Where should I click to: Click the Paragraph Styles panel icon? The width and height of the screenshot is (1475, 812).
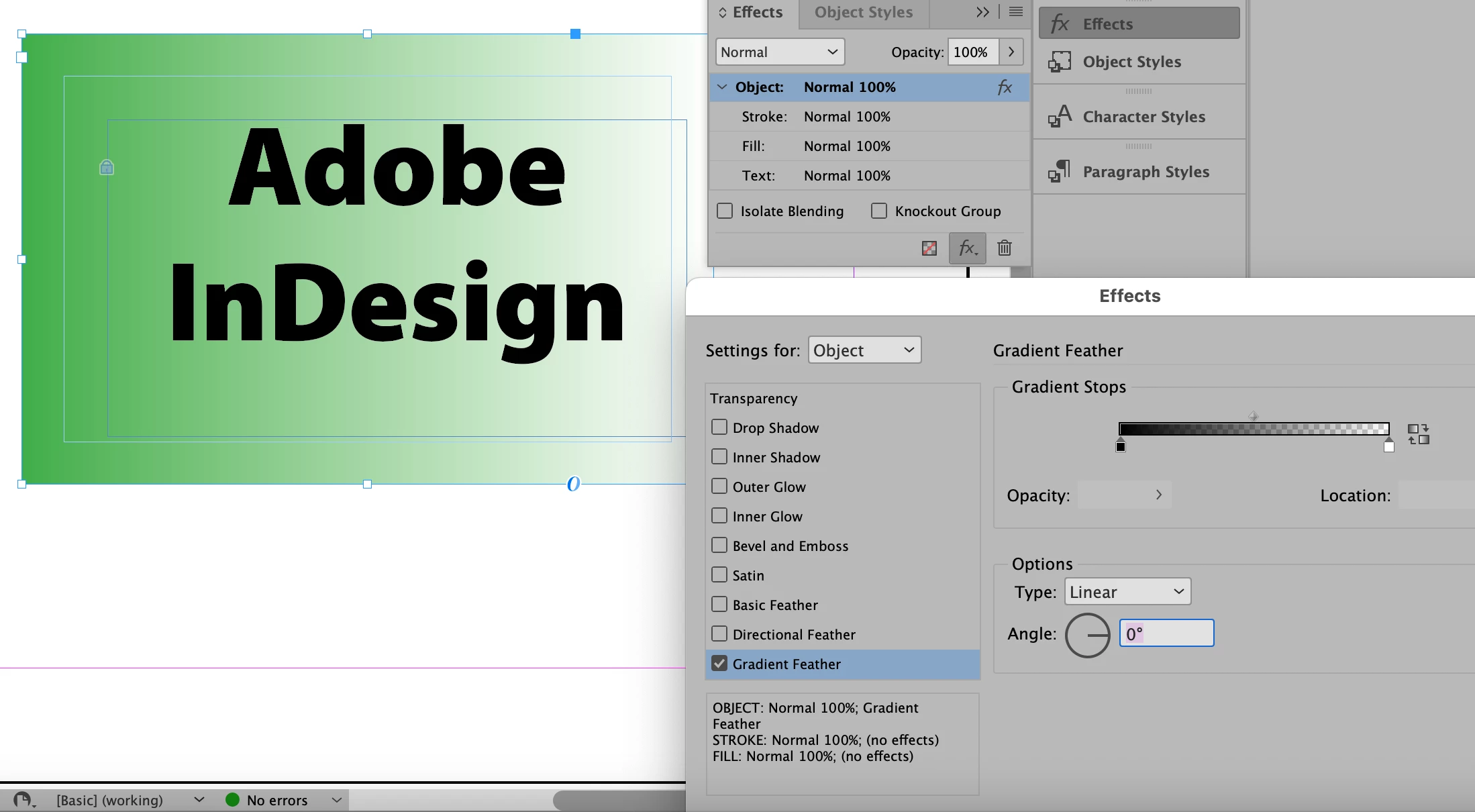click(1060, 172)
